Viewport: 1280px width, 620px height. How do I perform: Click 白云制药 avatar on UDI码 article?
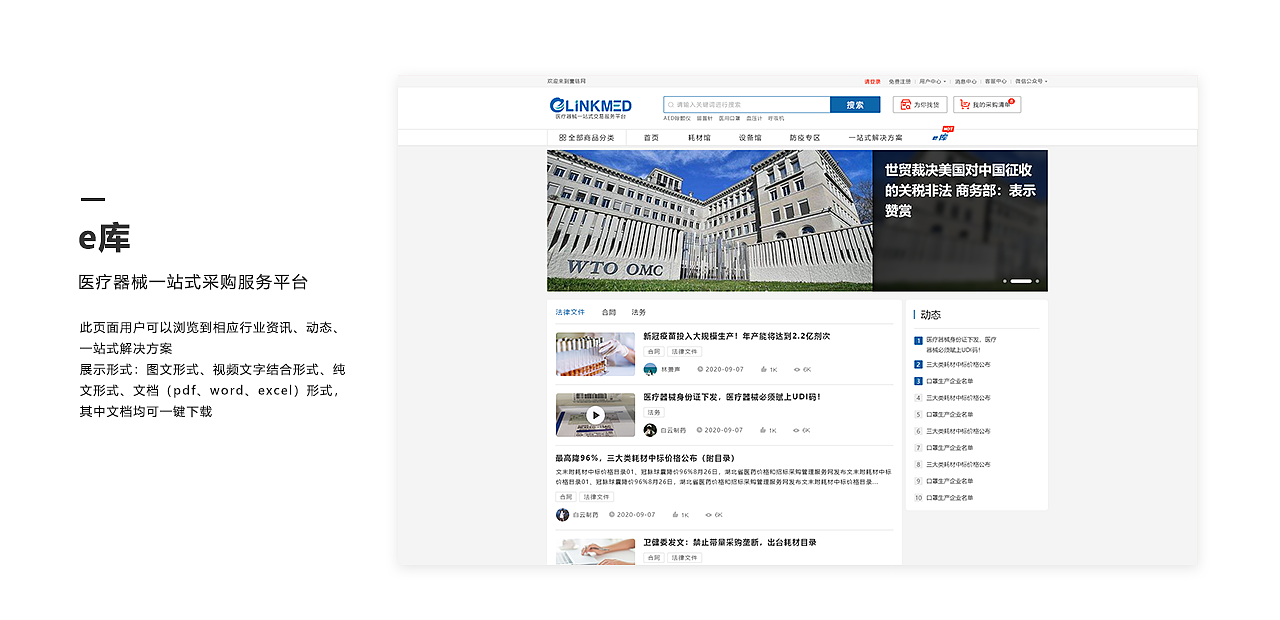click(x=650, y=430)
